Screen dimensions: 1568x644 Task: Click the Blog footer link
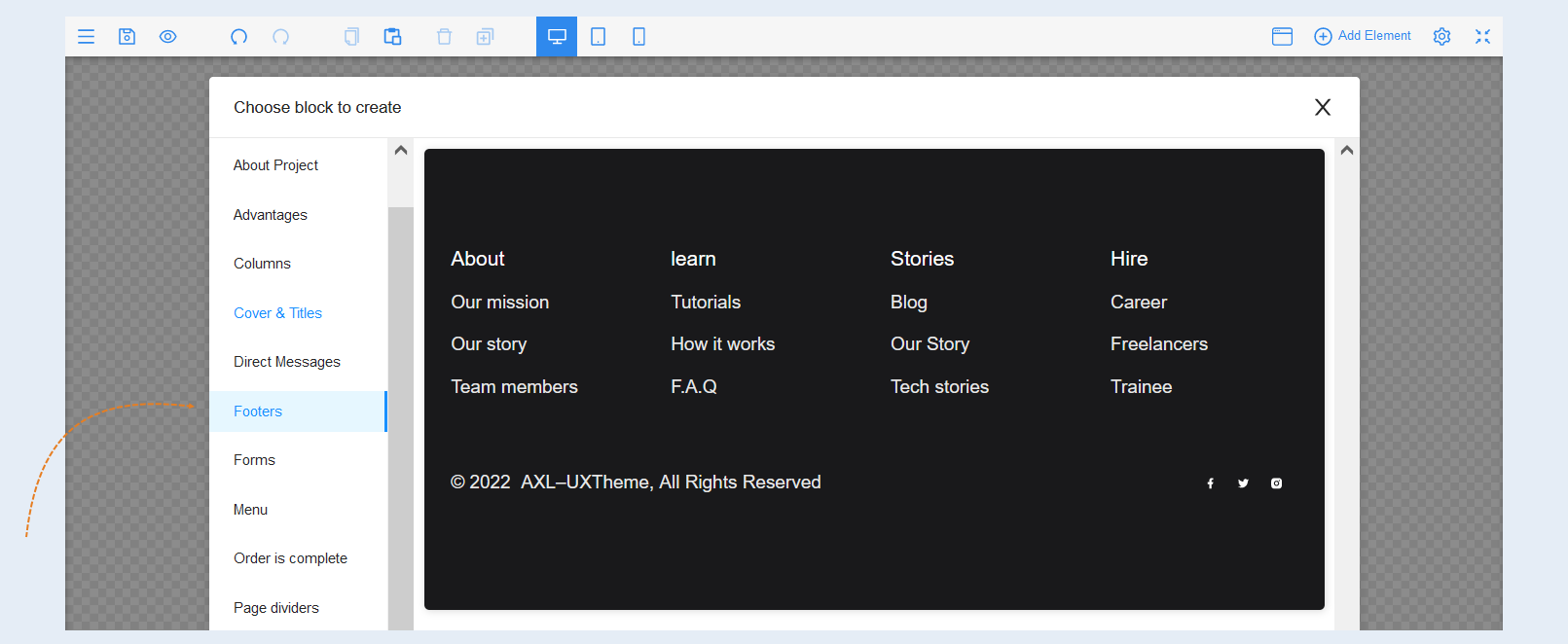(909, 303)
